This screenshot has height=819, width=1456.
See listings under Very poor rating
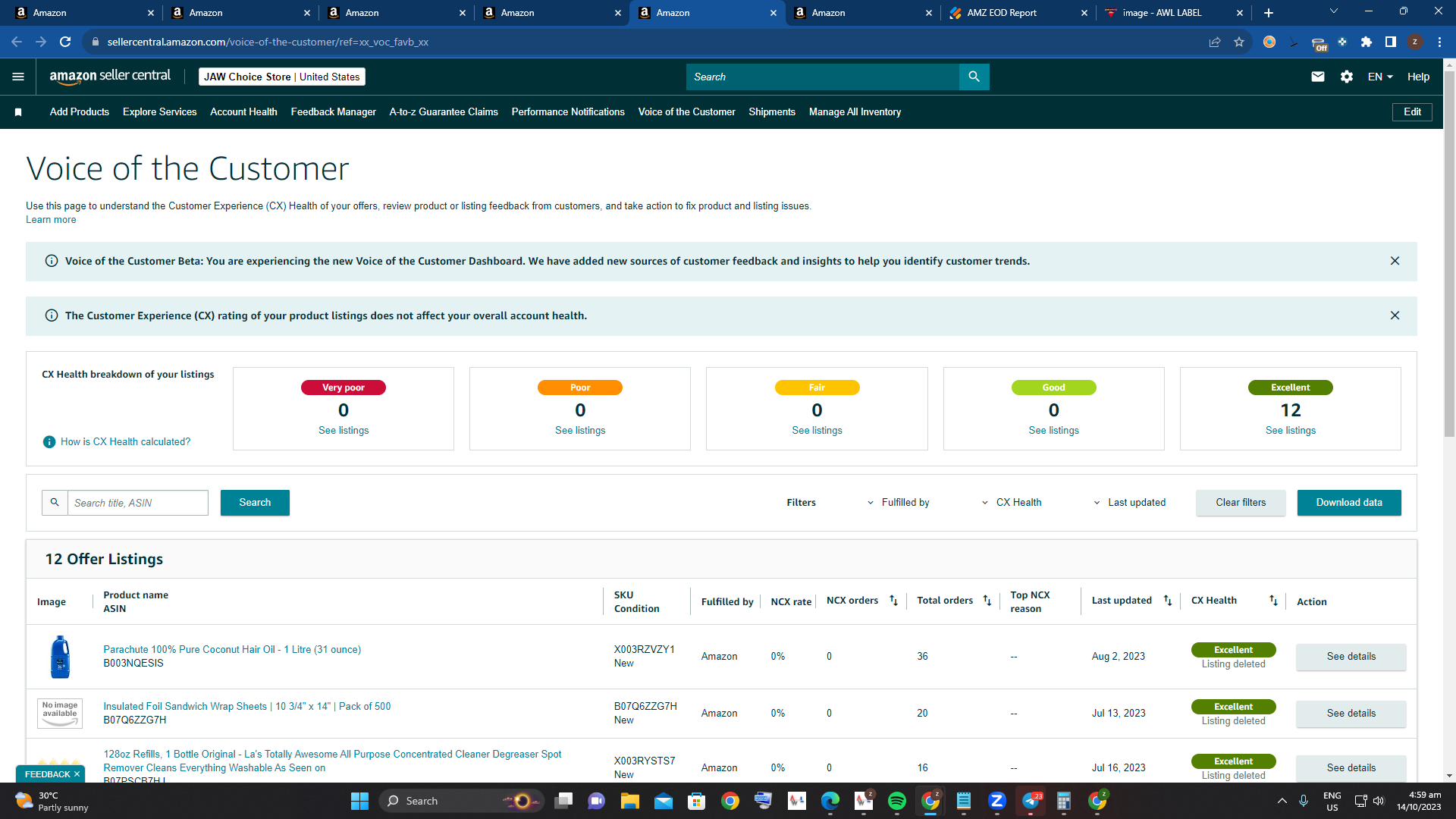pos(344,431)
